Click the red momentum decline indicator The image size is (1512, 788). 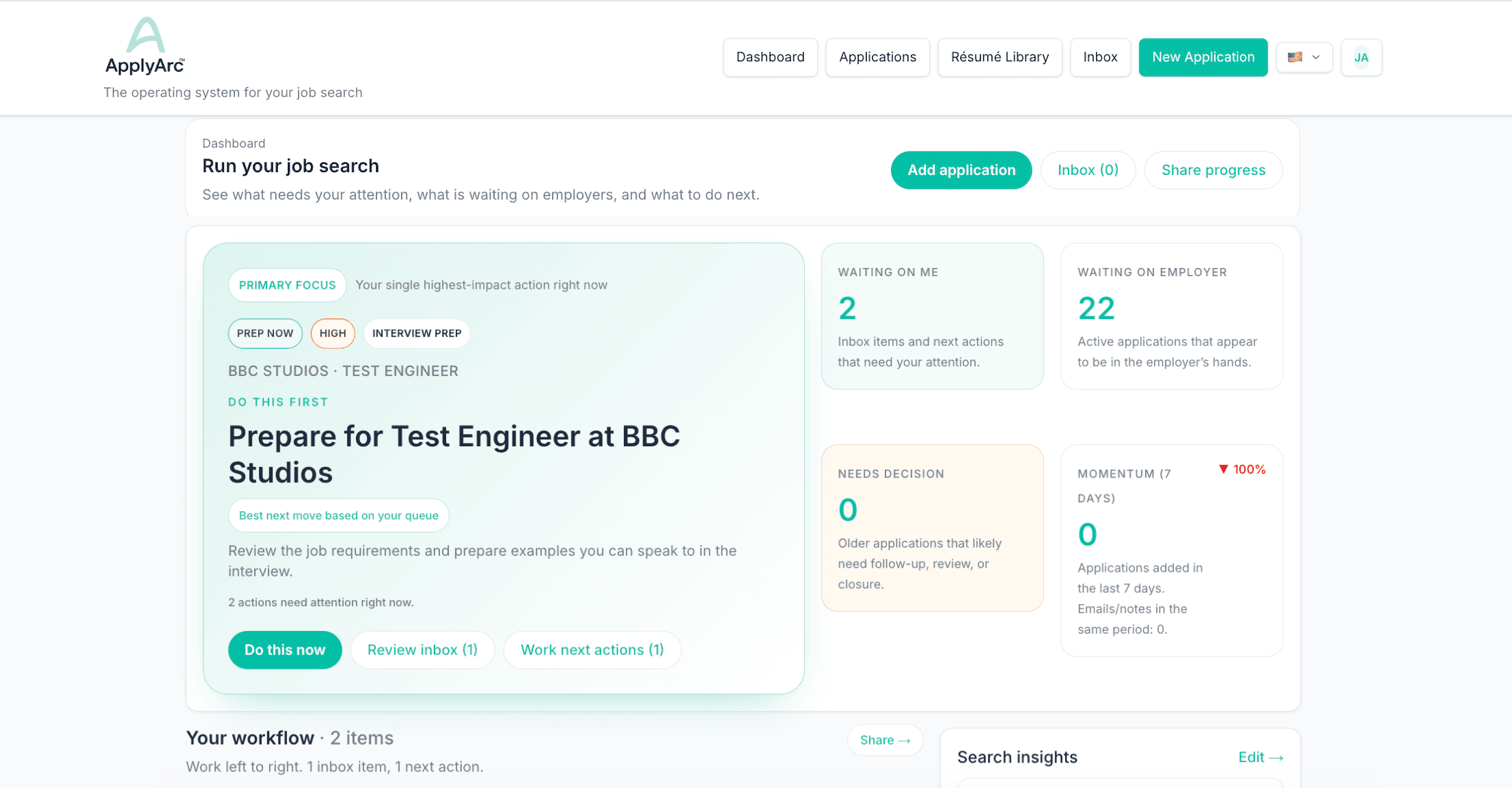(1241, 469)
